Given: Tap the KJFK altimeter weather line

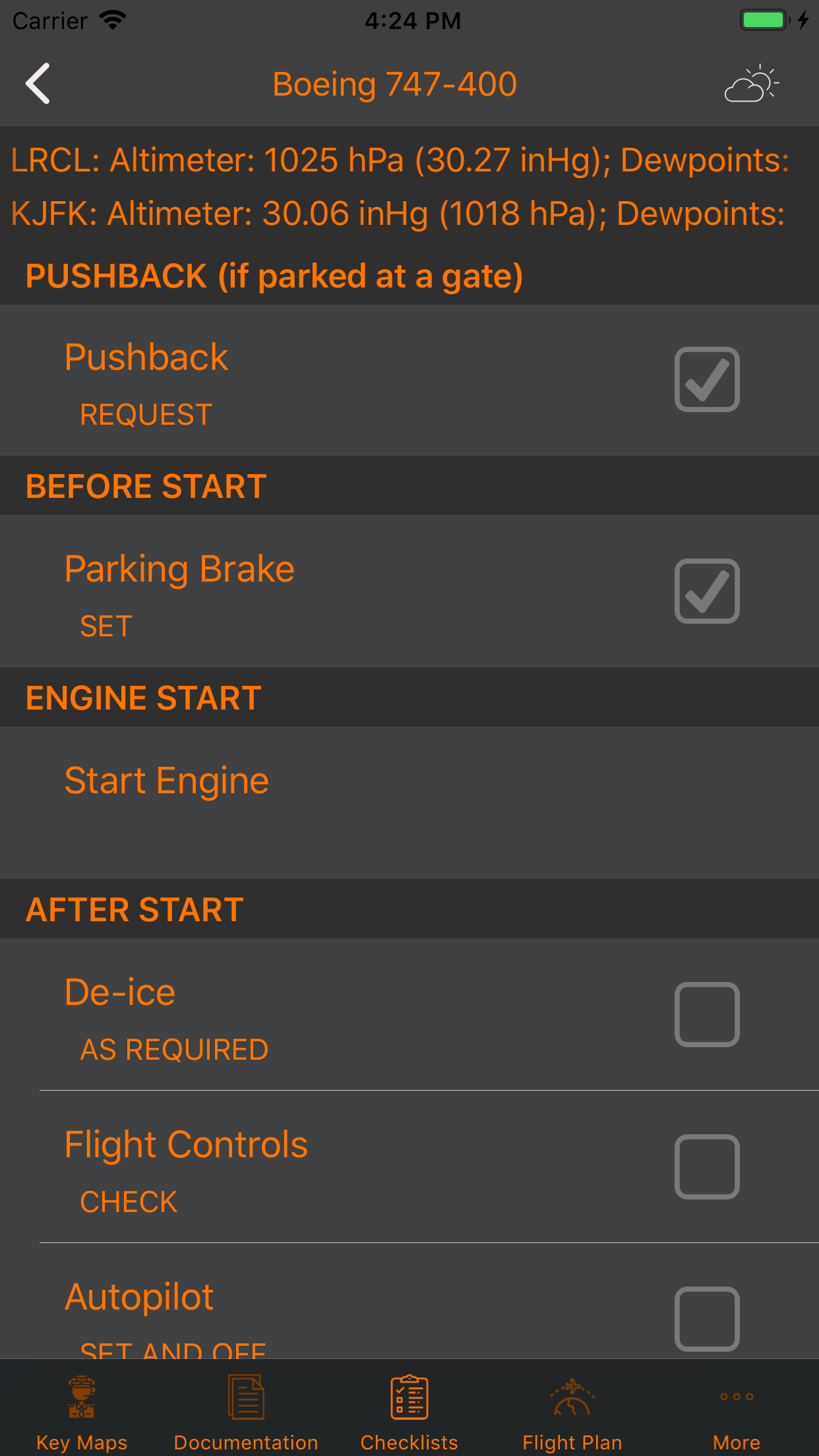Looking at the screenshot, I should (x=398, y=214).
